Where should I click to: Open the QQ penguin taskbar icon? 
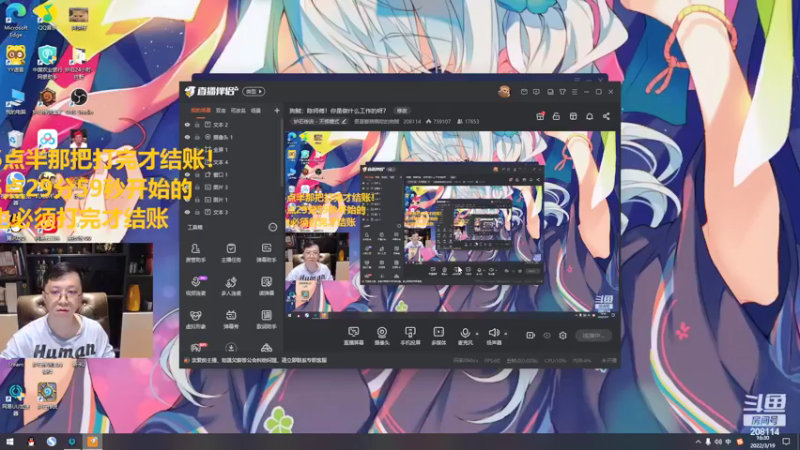(31, 441)
